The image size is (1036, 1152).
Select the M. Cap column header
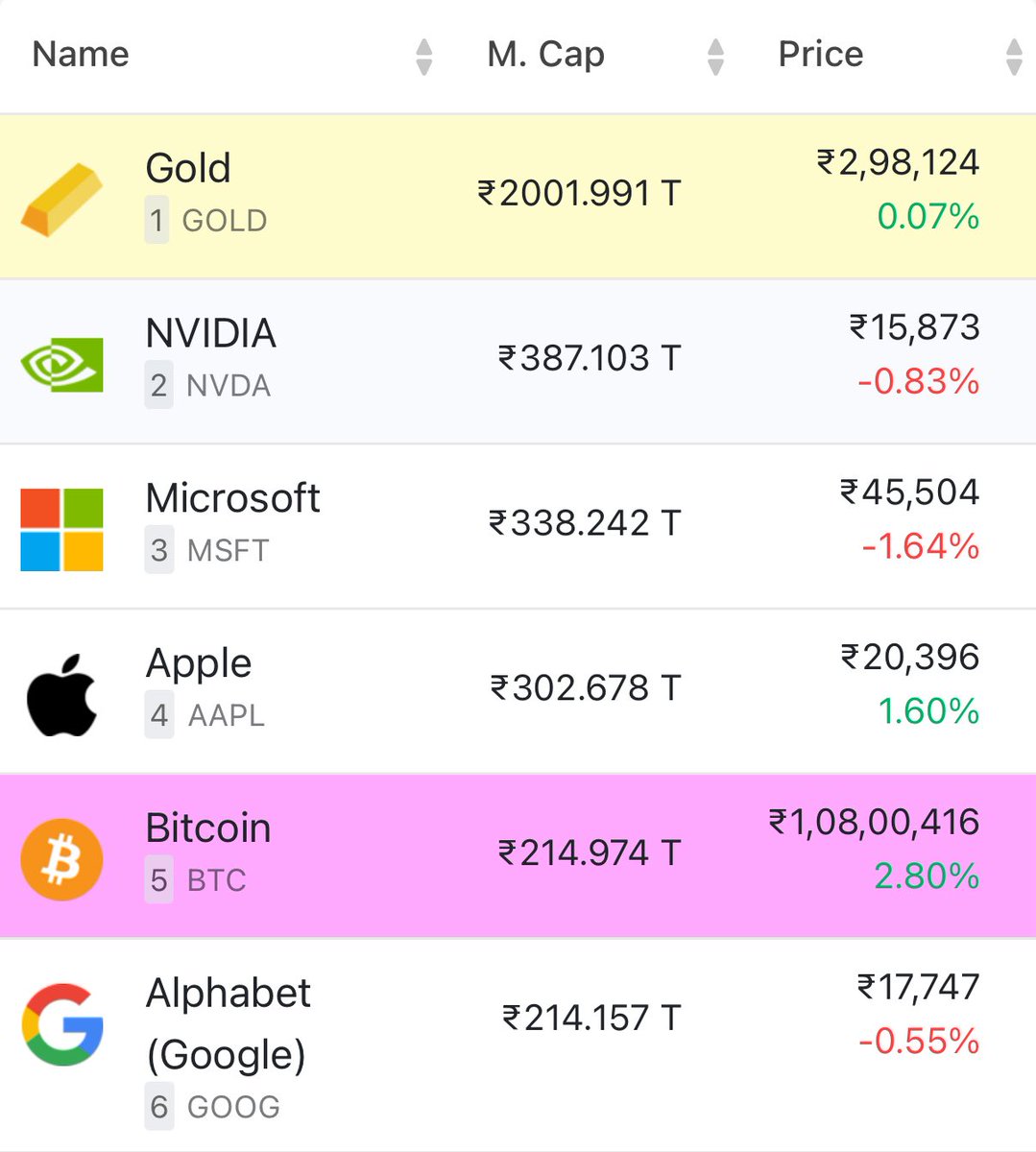[x=545, y=54]
